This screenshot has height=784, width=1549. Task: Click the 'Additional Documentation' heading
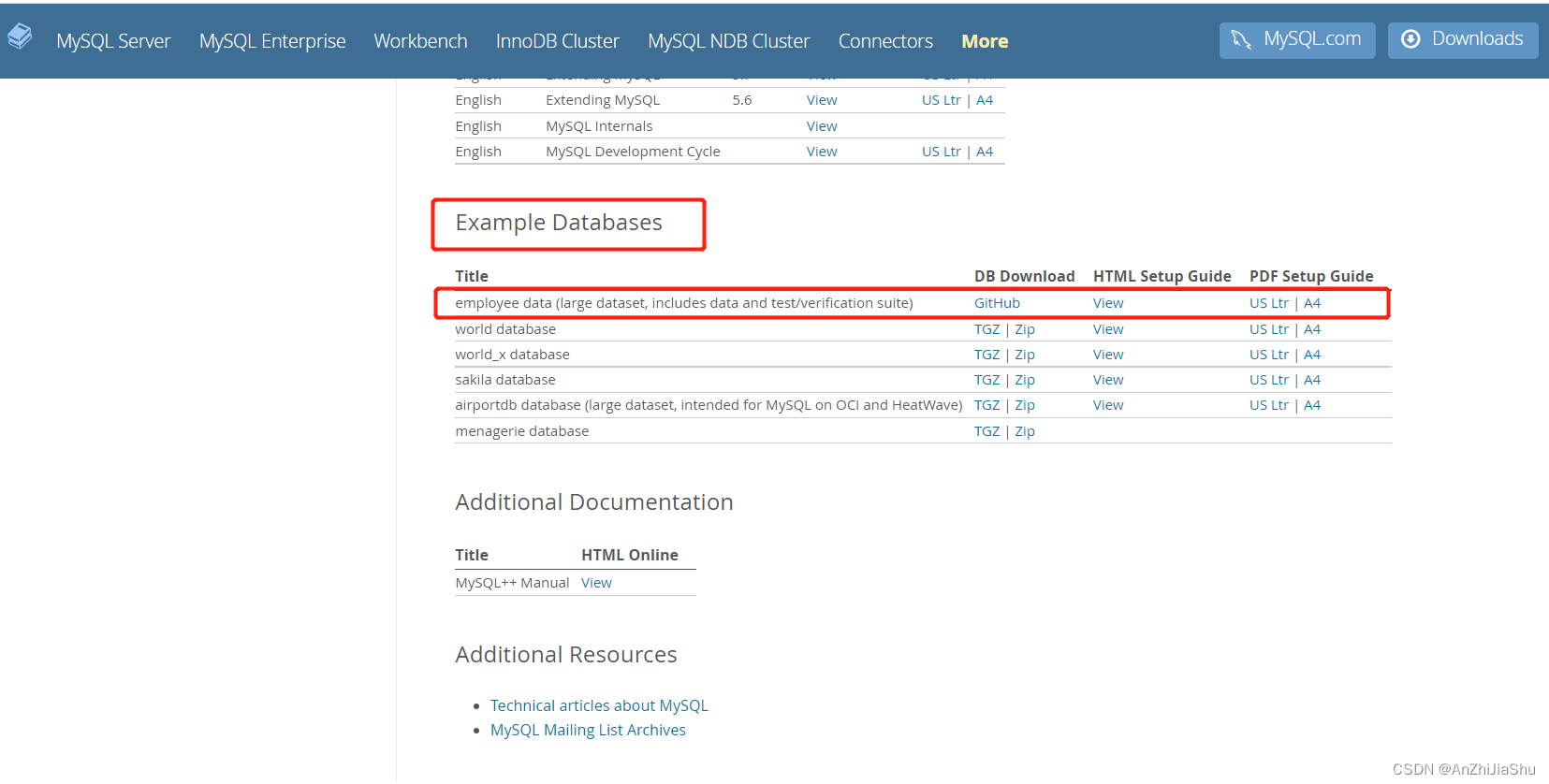(x=594, y=502)
